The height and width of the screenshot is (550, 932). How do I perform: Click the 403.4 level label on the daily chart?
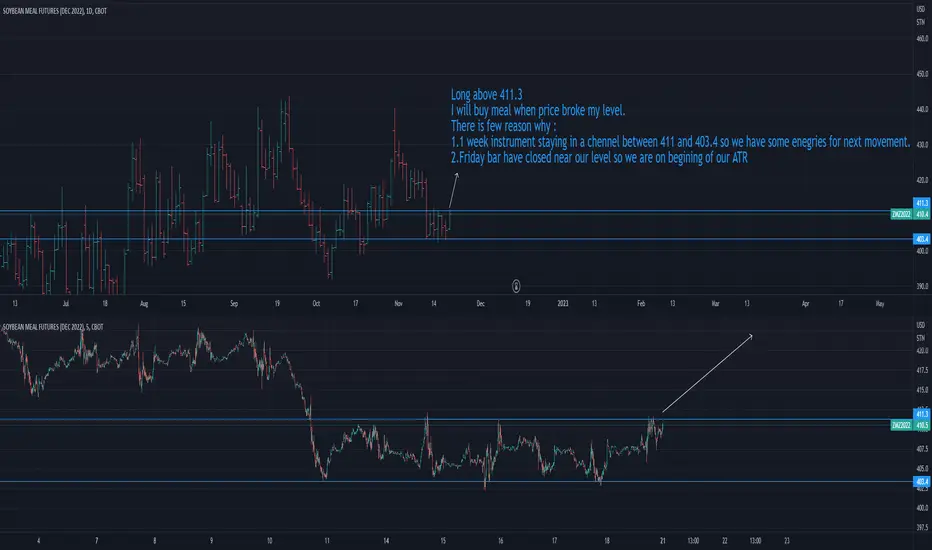pyautogui.click(x=922, y=239)
